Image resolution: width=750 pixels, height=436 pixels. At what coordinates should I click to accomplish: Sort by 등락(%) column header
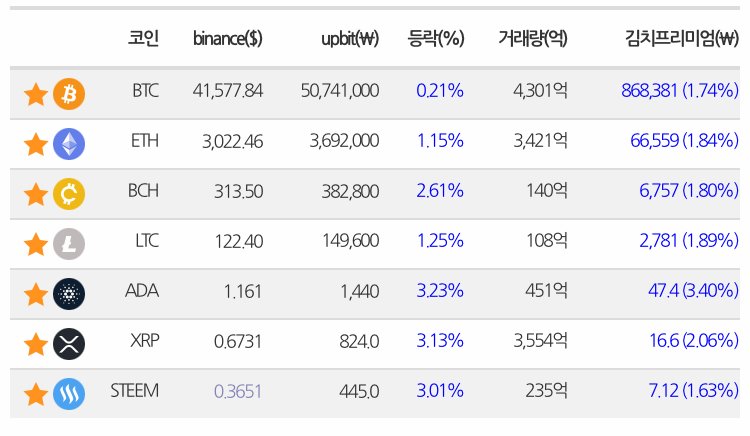click(436, 38)
